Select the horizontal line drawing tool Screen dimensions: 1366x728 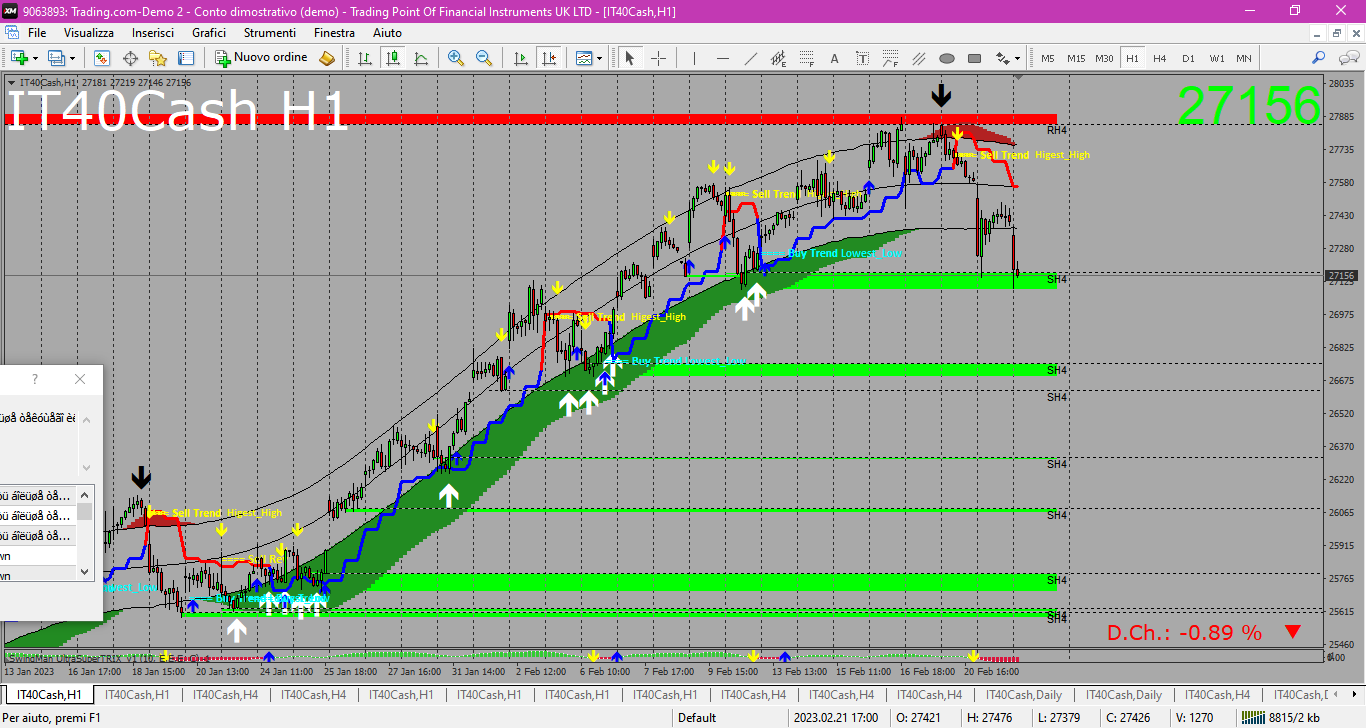[x=722, y=58]
